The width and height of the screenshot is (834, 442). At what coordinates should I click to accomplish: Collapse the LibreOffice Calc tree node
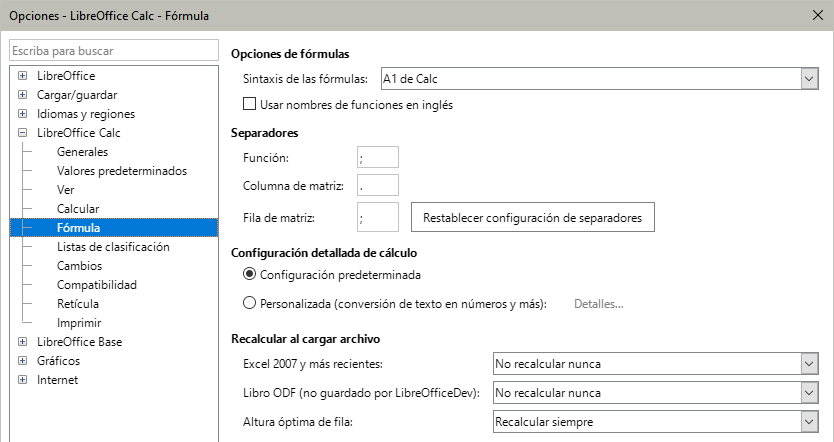[x=22, y=133]
